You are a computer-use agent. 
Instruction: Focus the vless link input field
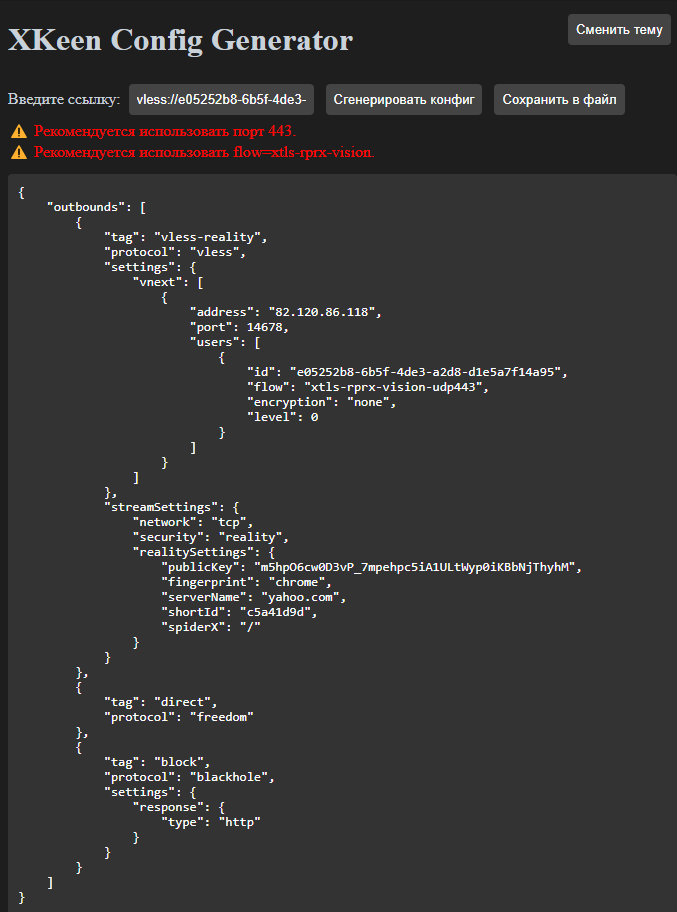click(223, 100)
